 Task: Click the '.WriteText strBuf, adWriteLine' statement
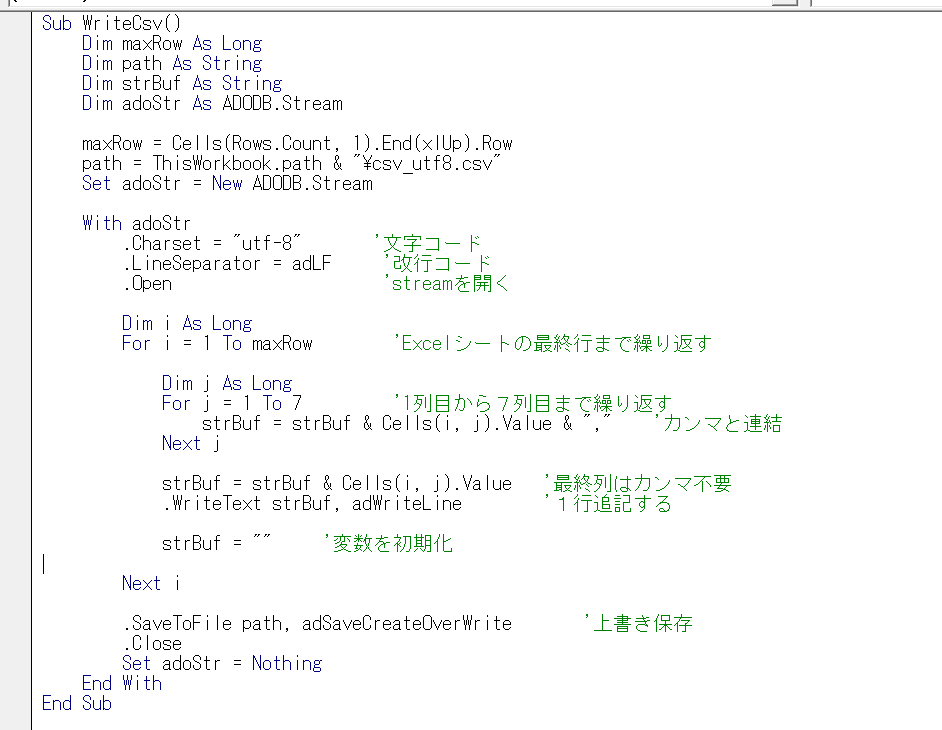click(x=312, y=503)
